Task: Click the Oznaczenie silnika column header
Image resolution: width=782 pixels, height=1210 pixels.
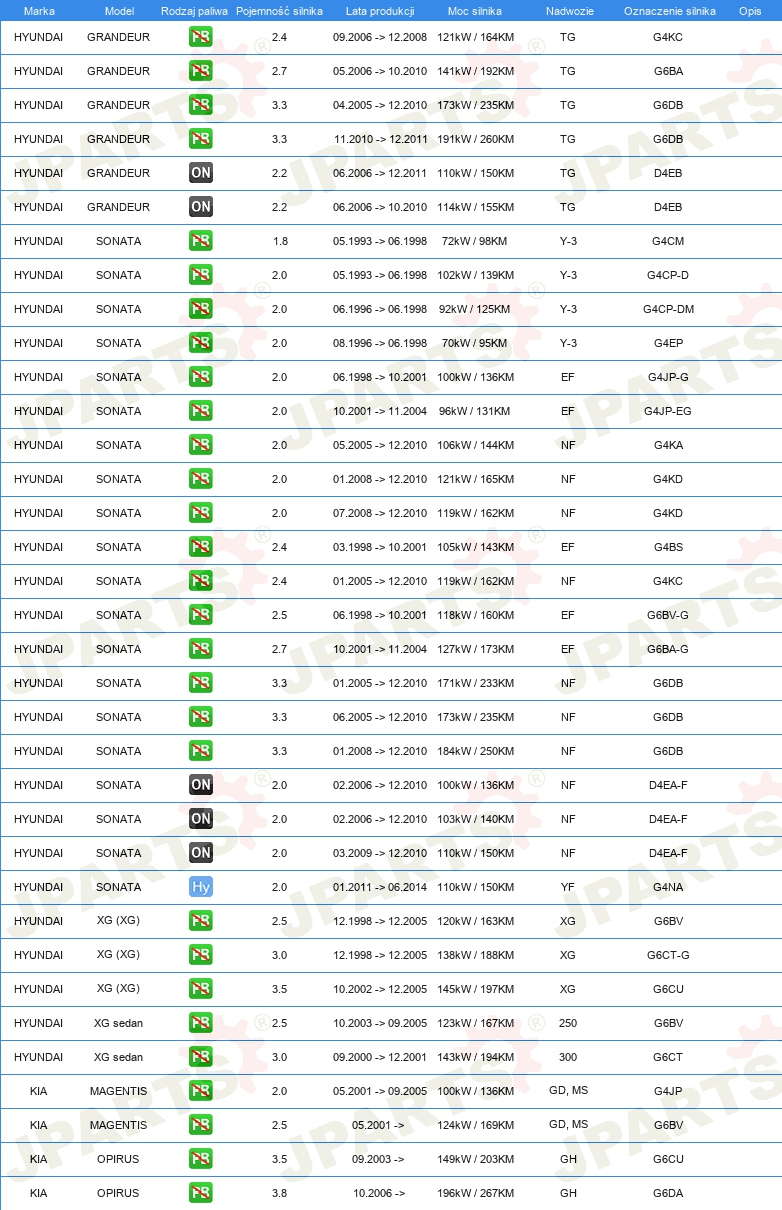Action: click(x=669, y=11)
